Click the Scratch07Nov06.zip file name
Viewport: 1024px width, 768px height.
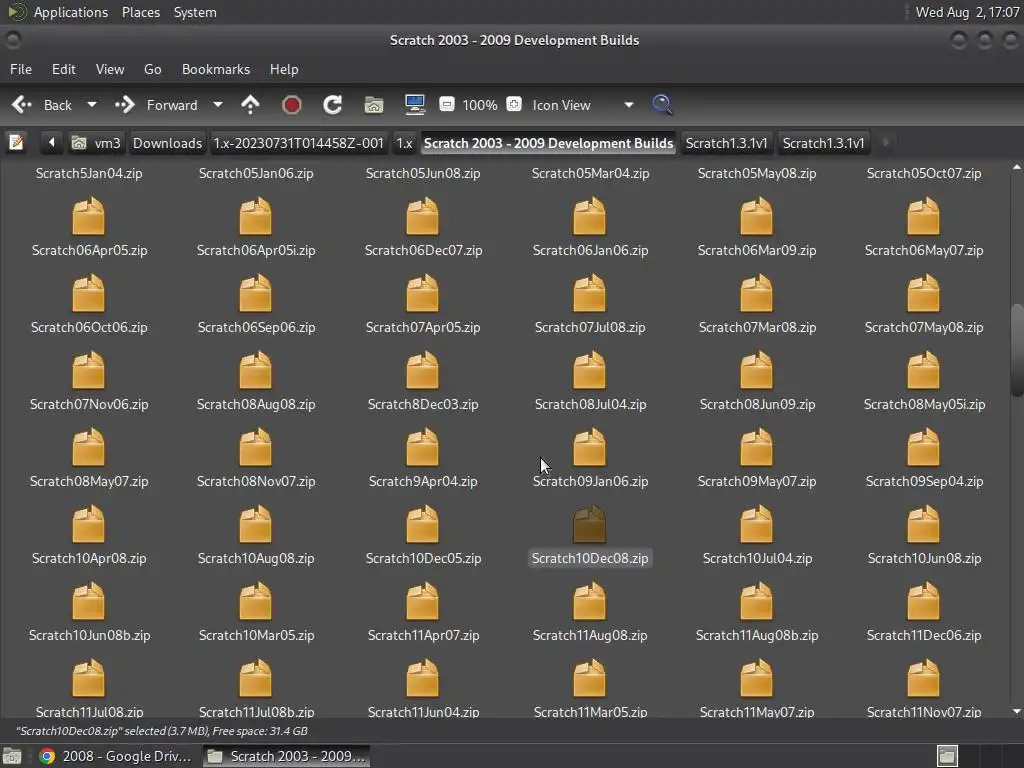[89, 404]
